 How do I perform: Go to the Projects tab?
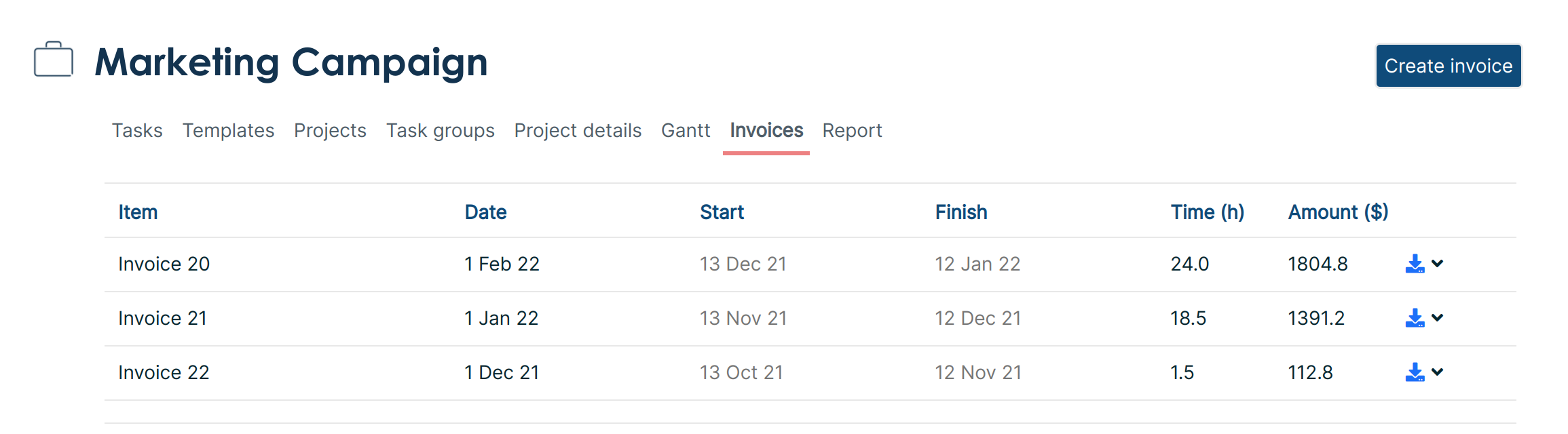click(330, 130)
